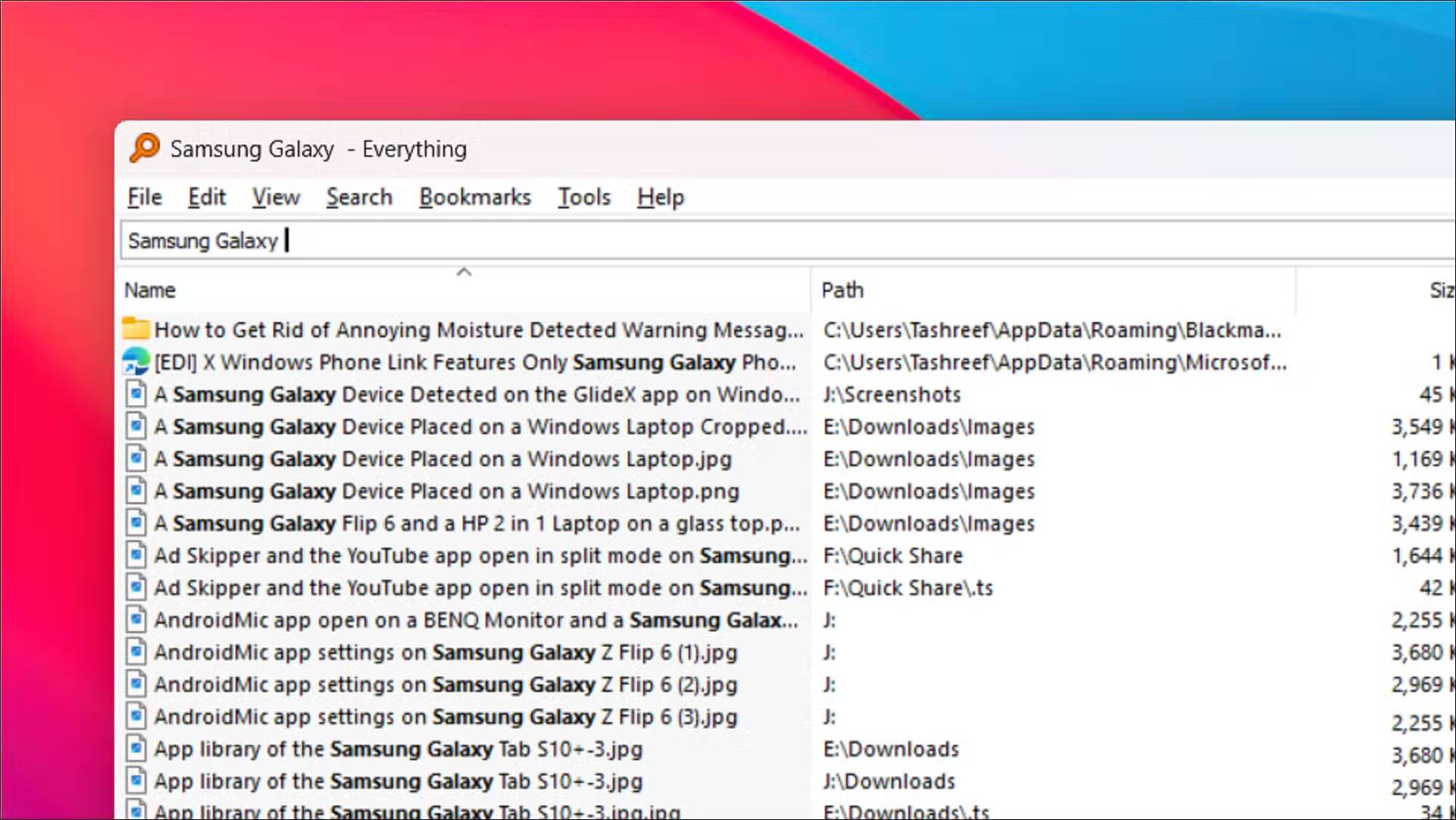
Task: Click the sort arrow above Name column
Action: [464, 272]
